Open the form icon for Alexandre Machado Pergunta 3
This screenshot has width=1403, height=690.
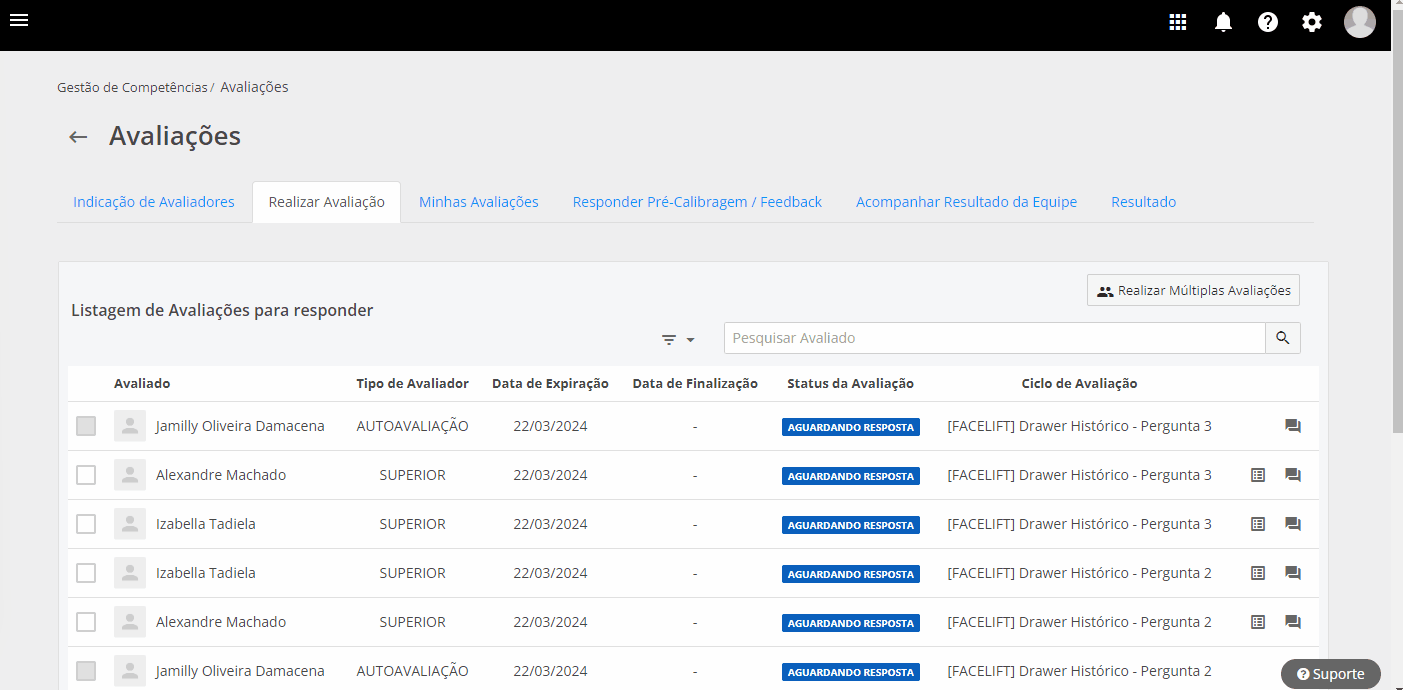(1258, 475)
